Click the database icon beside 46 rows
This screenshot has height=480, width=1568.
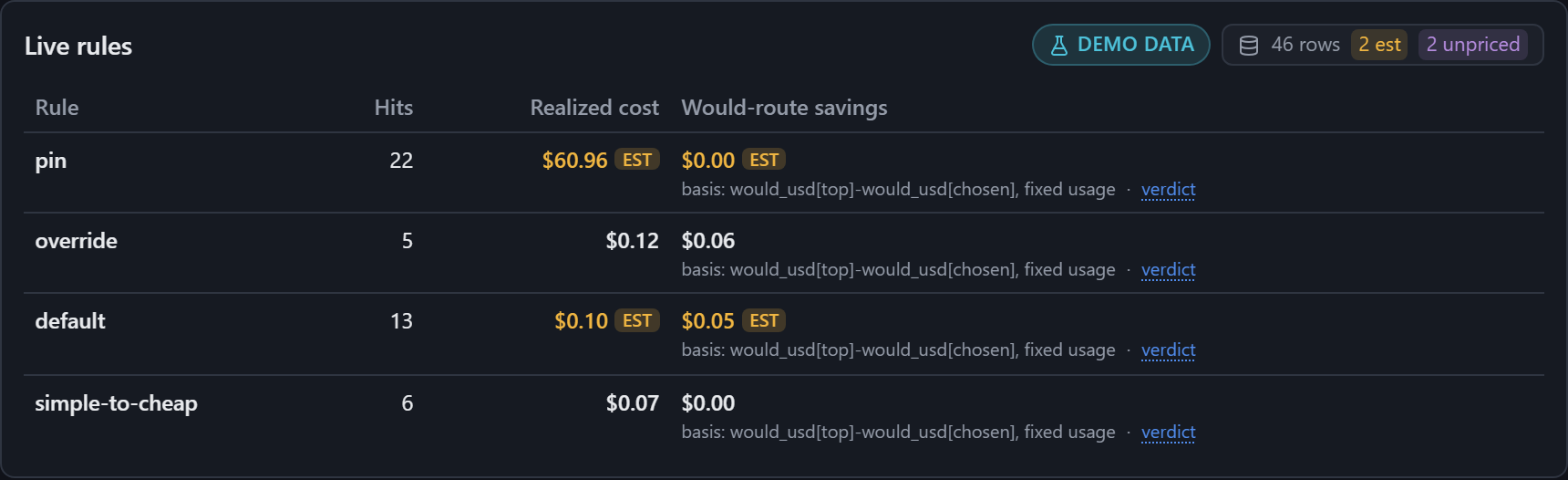[x=1249, y=46]
